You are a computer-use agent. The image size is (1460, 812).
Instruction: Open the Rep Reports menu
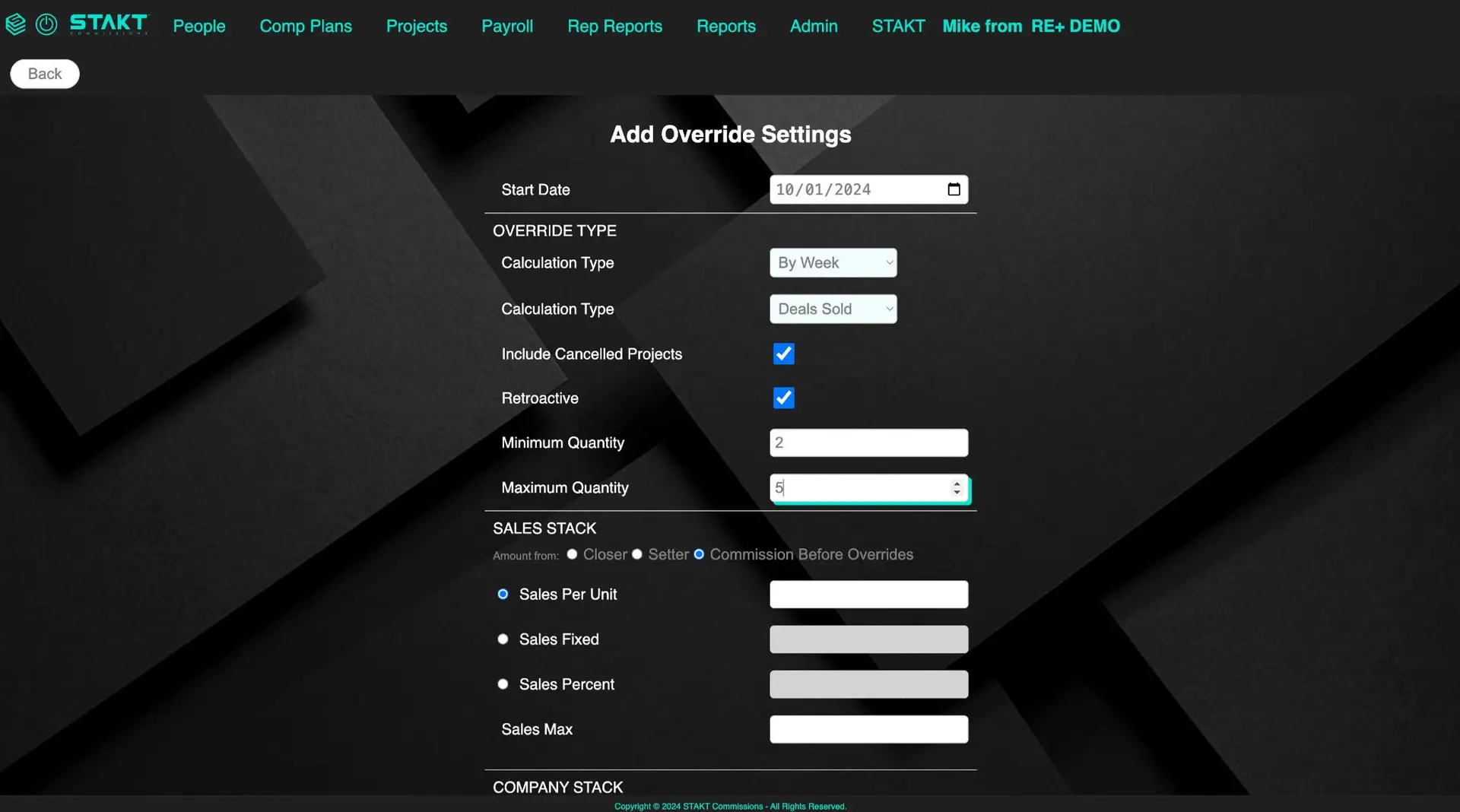point(614,26)
